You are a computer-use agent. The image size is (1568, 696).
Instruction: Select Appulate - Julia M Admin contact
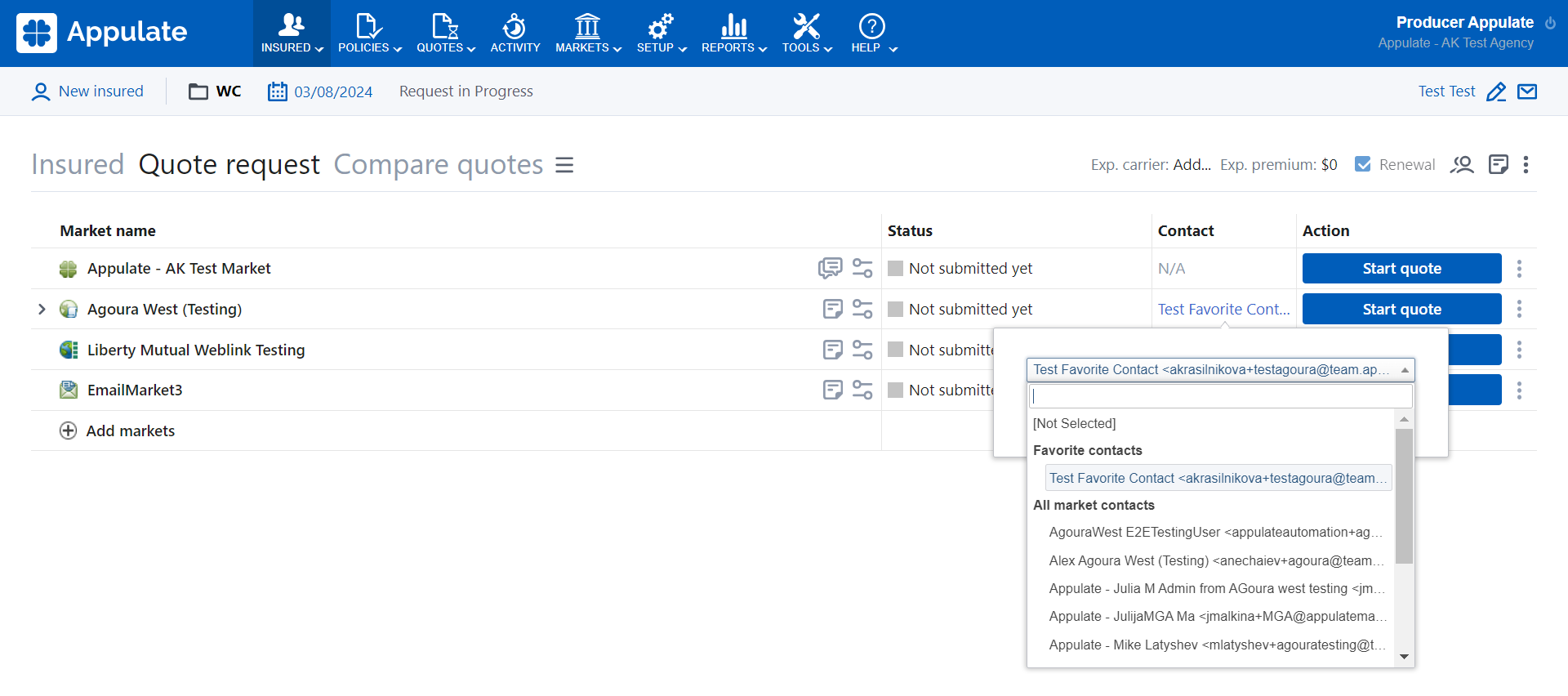(x=1215, y=588)
